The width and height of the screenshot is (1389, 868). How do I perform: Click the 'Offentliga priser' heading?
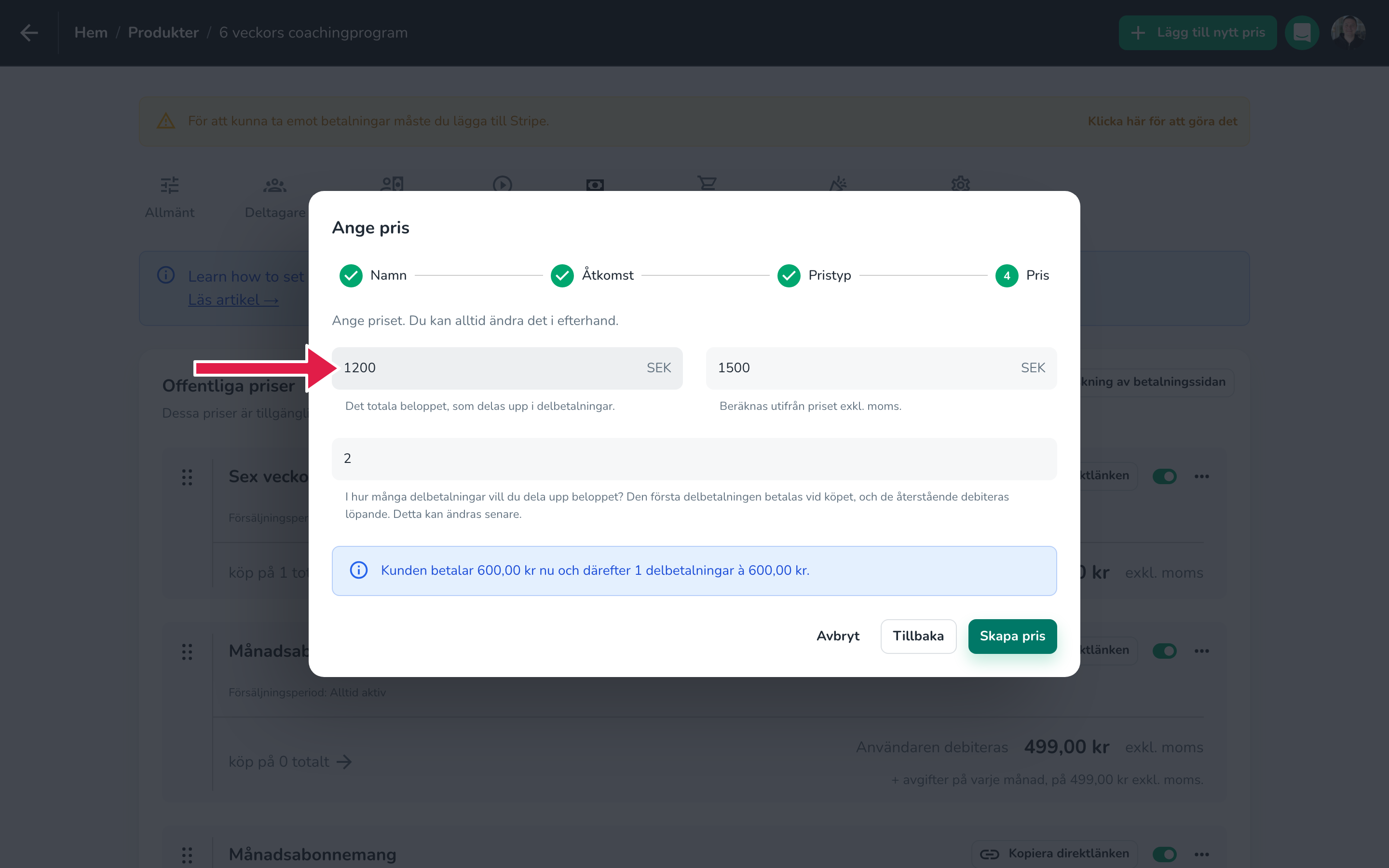[229, 386]
